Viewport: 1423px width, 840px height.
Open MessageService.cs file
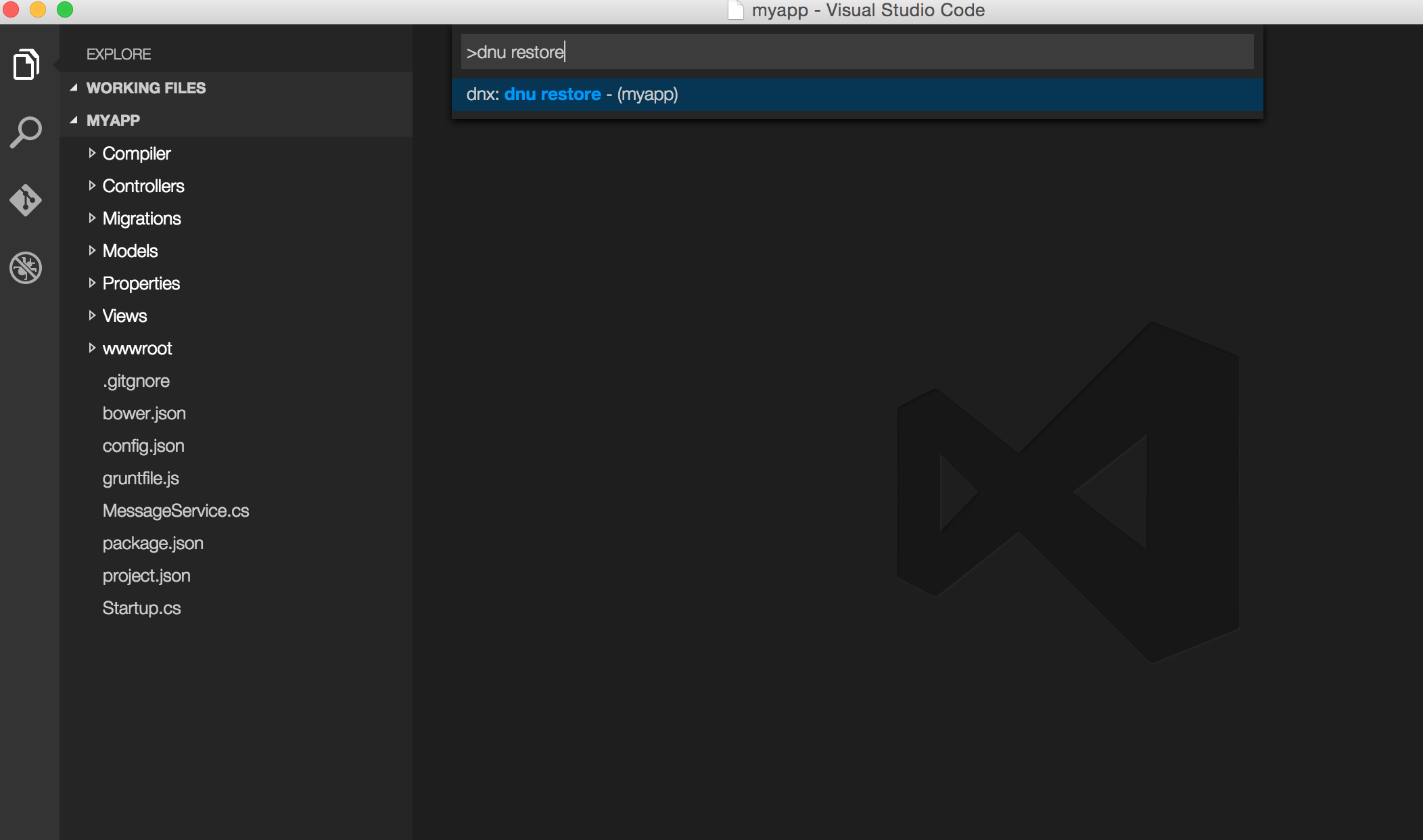tap(176, 511)
